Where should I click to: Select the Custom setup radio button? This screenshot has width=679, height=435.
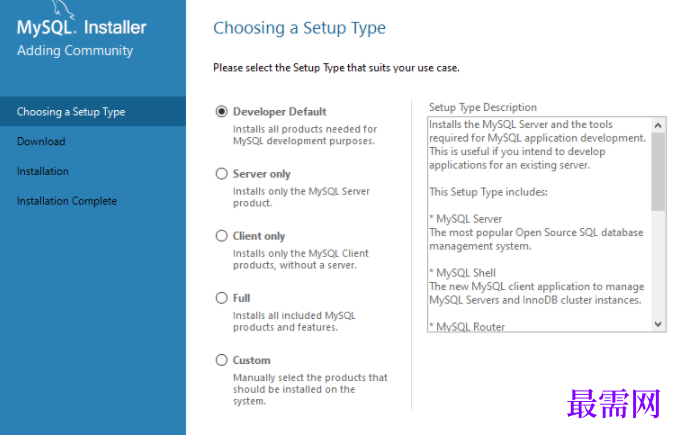tap(221, 360)
